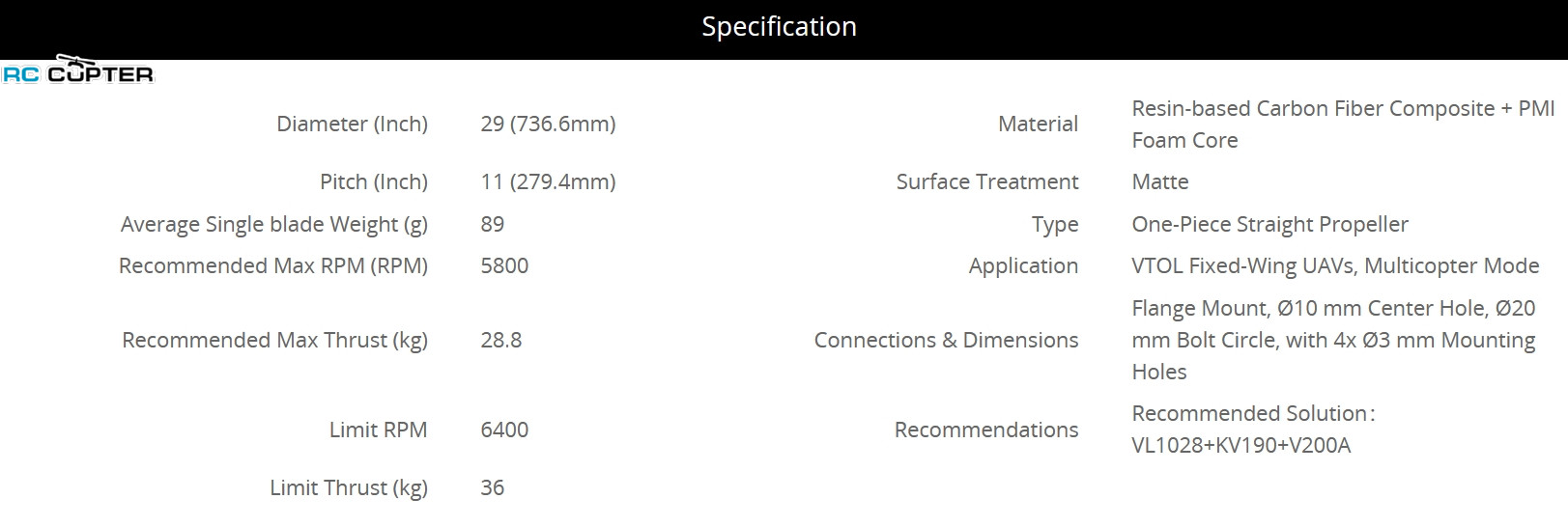Click the 5800 RPM value
Viewport: 1568px width, 527px height.
(504, 266)
